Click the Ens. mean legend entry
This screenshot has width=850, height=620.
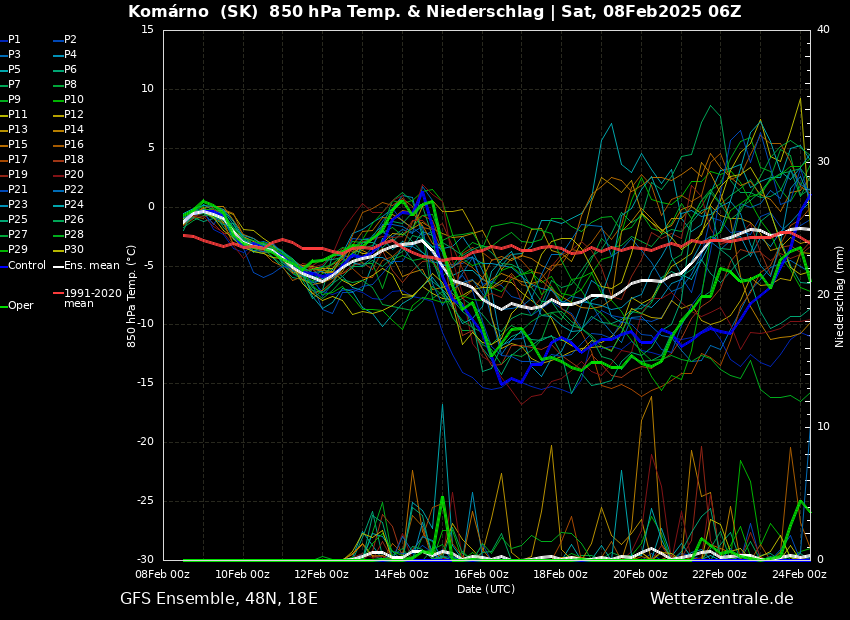(91, 265)
